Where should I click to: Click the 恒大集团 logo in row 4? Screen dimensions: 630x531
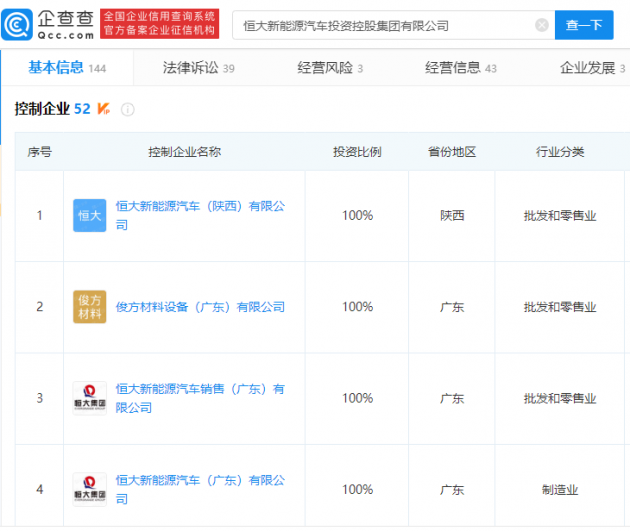[x=89, y=489]
